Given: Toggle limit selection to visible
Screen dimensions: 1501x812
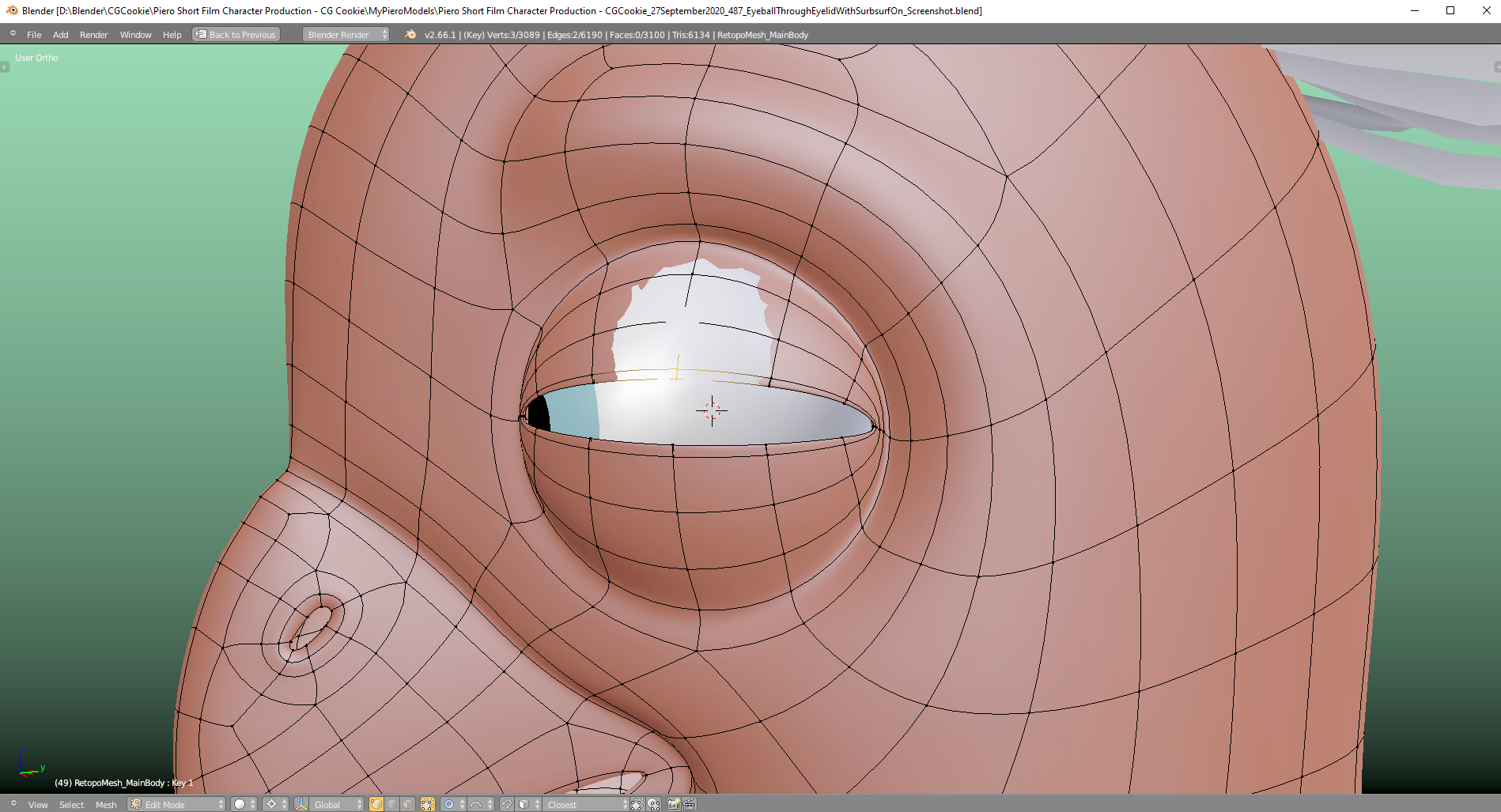Looking at the screenshot, I should (x=427, y=804).
